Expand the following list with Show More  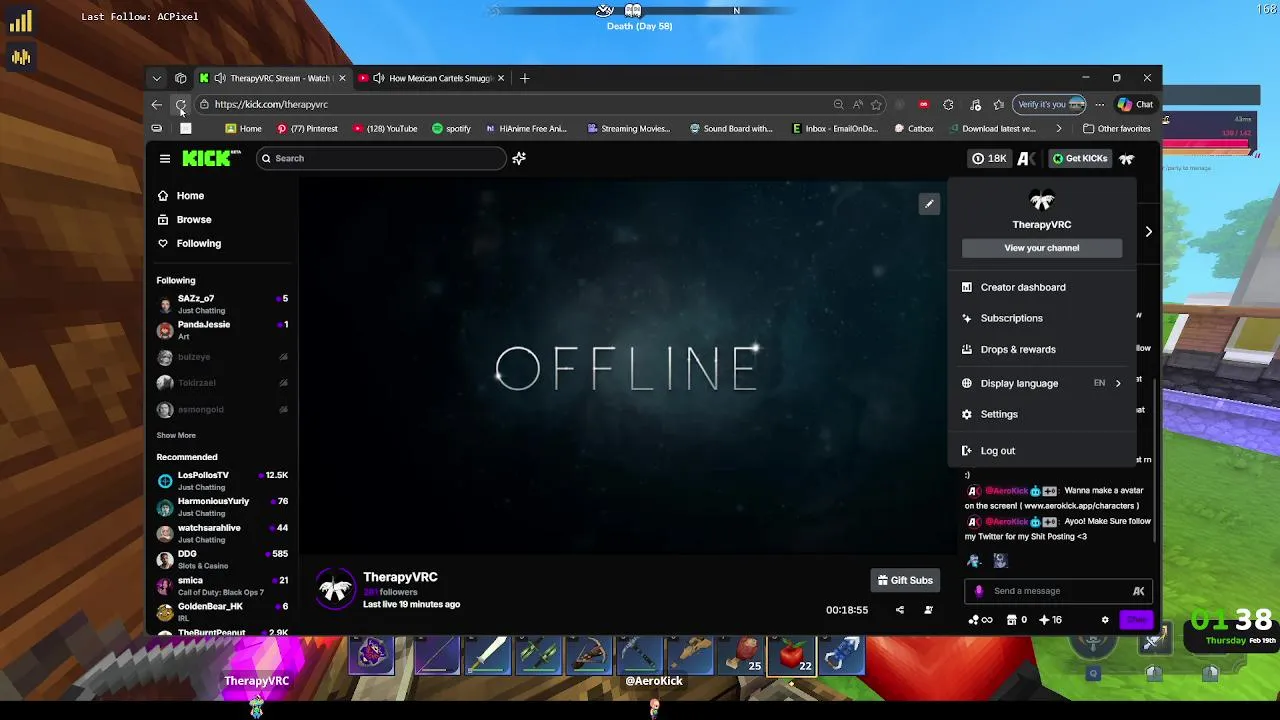pyautogui.click(x=176, y=435)
